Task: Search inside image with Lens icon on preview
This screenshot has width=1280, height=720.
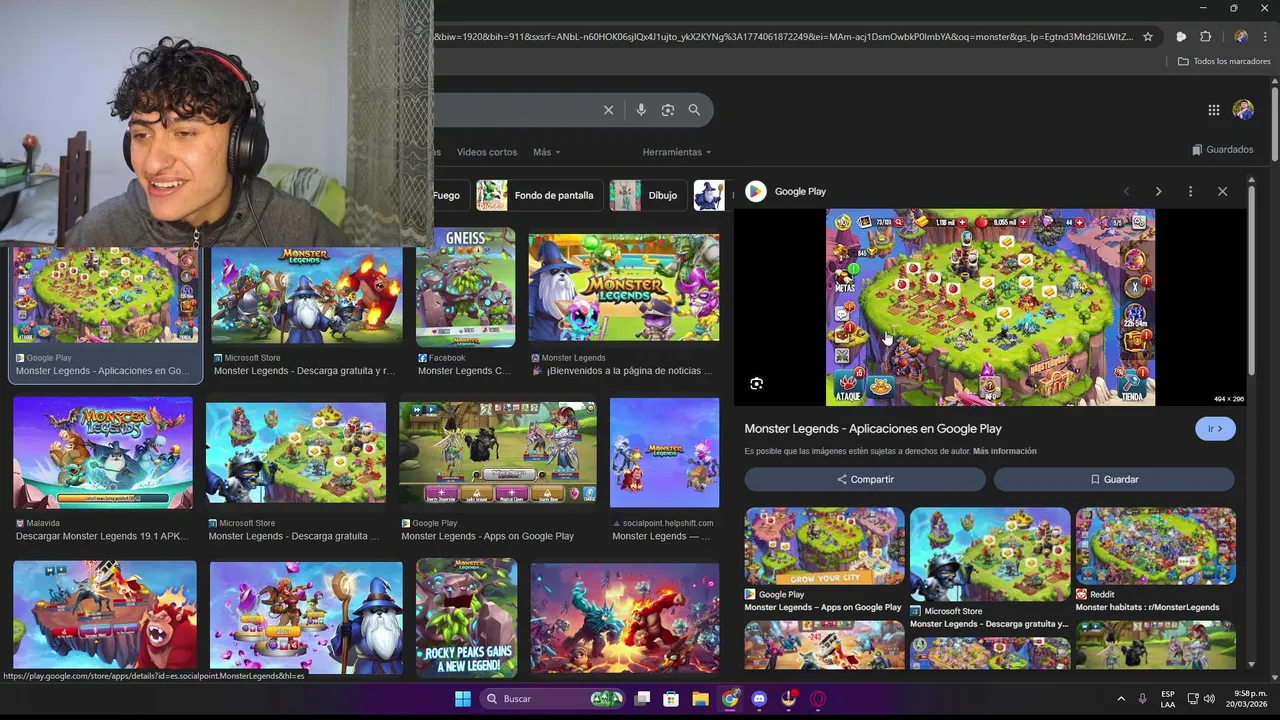Action: point(757,383)
